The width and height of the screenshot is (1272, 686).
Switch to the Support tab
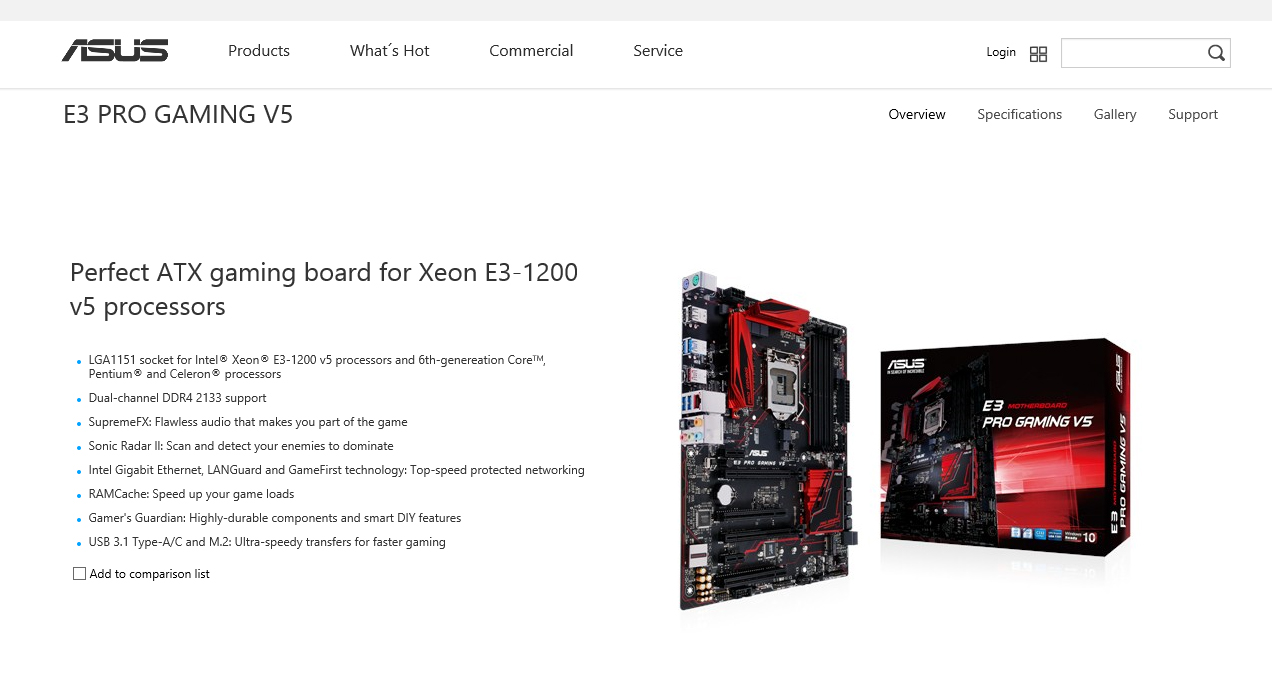pos(1193,114)
